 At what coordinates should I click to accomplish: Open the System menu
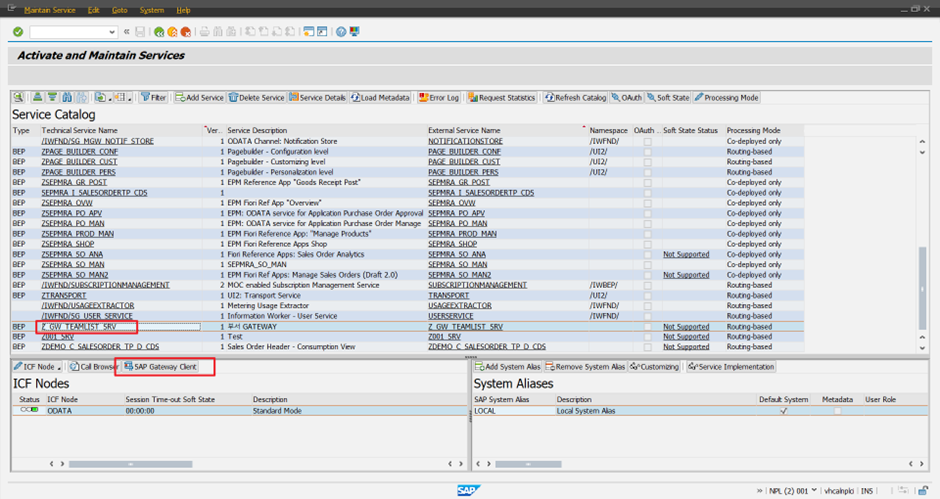click(x=152, y=10)
